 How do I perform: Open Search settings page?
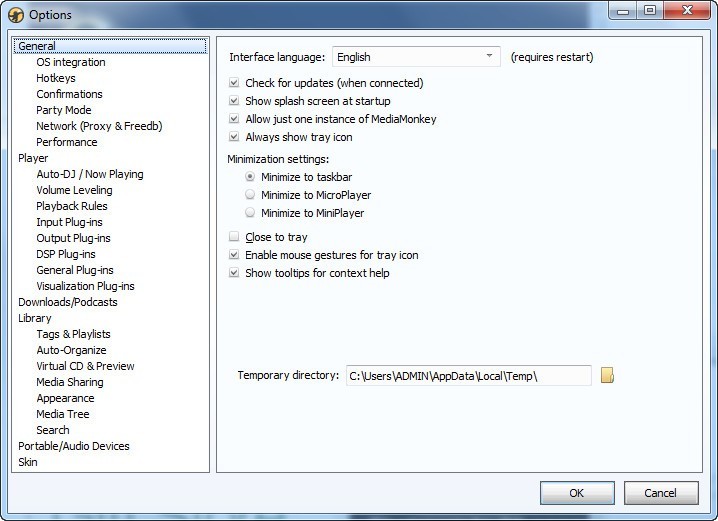click(x=53, y=431)
